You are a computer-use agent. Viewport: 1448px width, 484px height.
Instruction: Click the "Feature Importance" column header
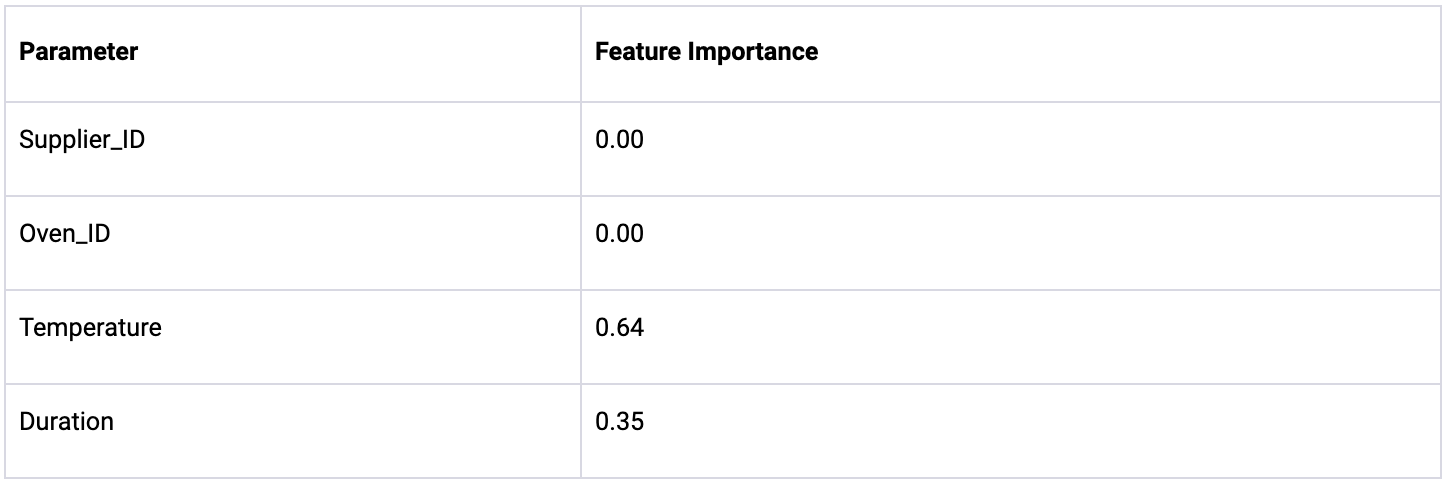pos(706,52)
